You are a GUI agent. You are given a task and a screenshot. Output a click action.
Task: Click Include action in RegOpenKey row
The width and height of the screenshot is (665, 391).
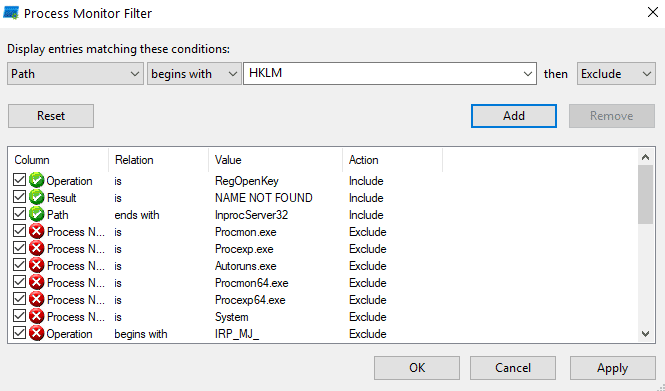click(366, 181)
